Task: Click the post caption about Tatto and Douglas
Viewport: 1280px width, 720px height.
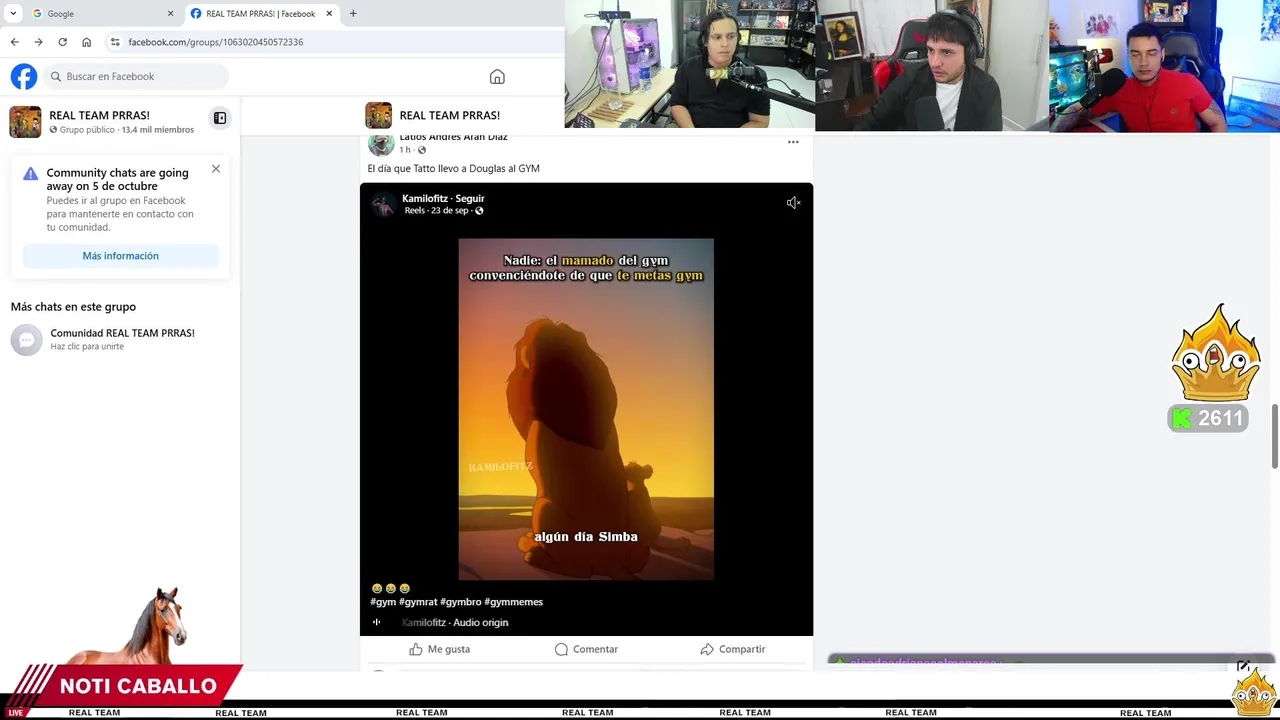Action: [453, 169]
